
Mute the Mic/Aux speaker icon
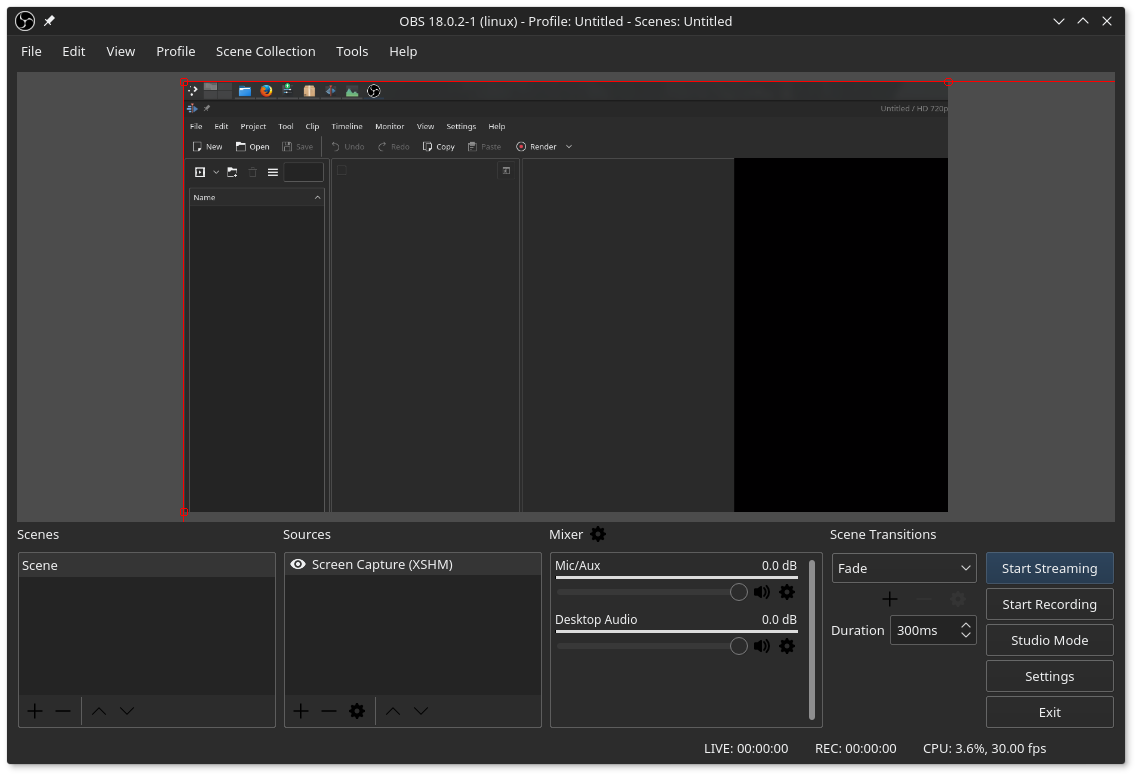(x=761, y=592)
